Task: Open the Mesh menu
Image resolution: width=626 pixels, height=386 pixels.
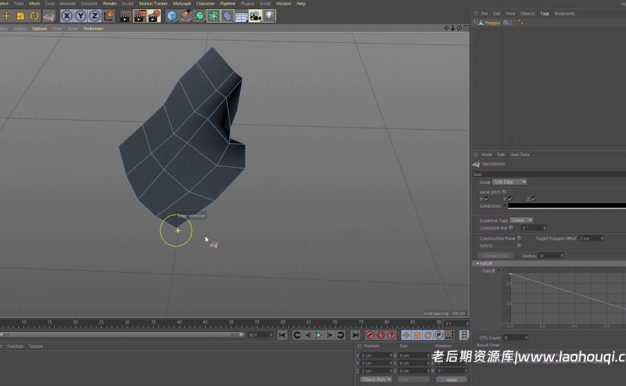Action: [x=34, y=4]
